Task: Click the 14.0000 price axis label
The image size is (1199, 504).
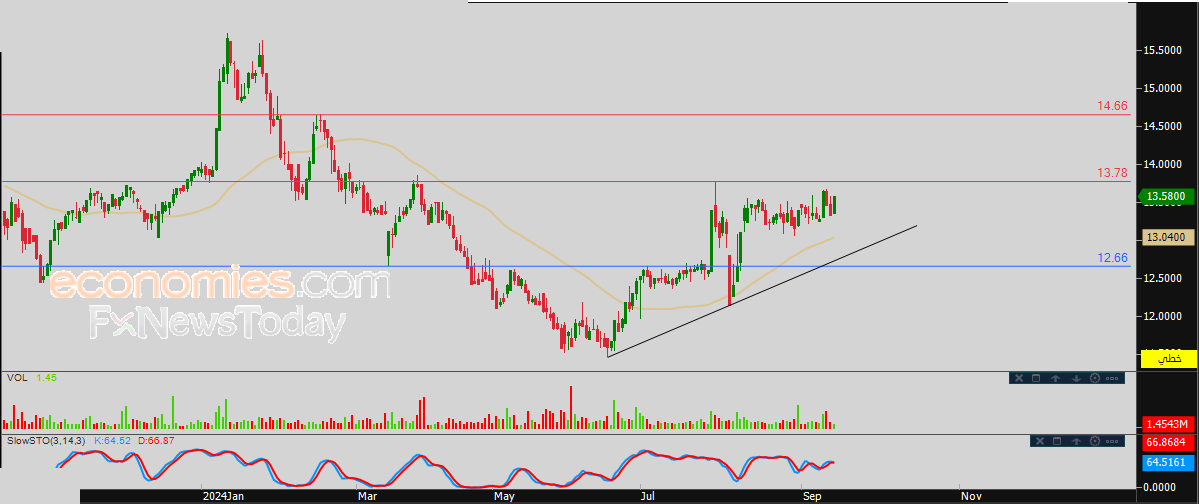Action: point(1164,164)
